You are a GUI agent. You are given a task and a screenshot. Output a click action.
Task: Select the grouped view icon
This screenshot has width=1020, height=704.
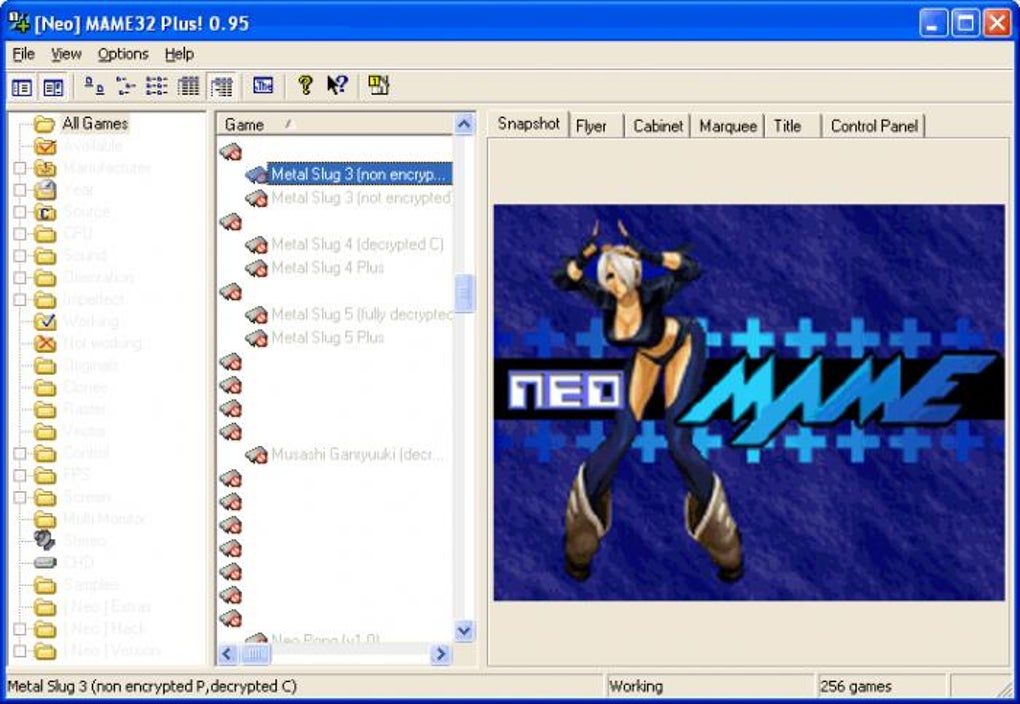pos(221,86)
